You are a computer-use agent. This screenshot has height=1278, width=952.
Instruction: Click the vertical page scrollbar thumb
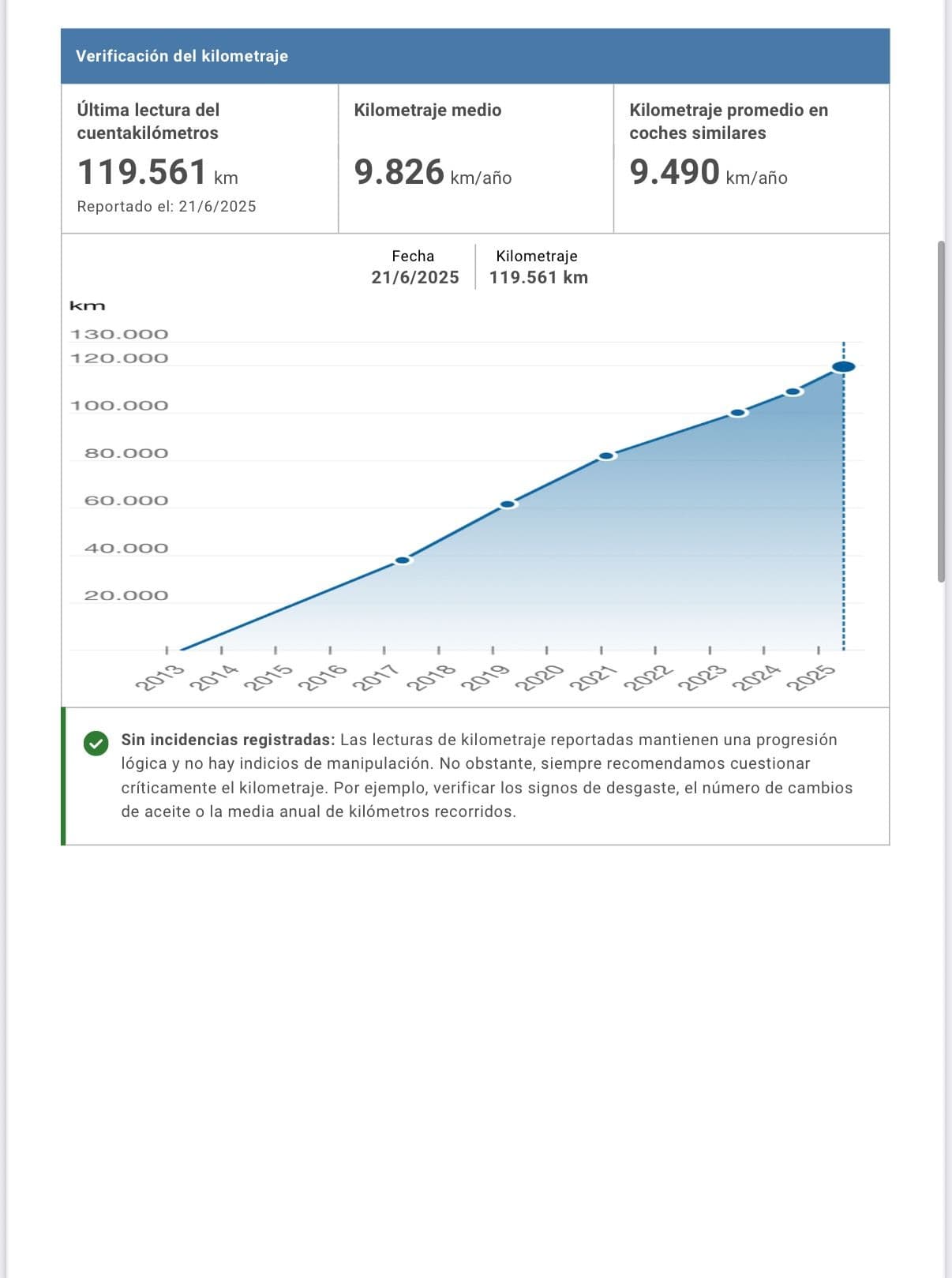click(941, 410)
